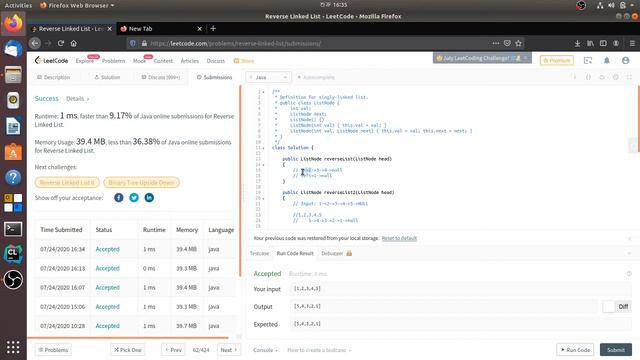The width and height of the screenshot is (640, 360).
Task: Open the Firefox Web Browser app menu
Action: (77, 5)
